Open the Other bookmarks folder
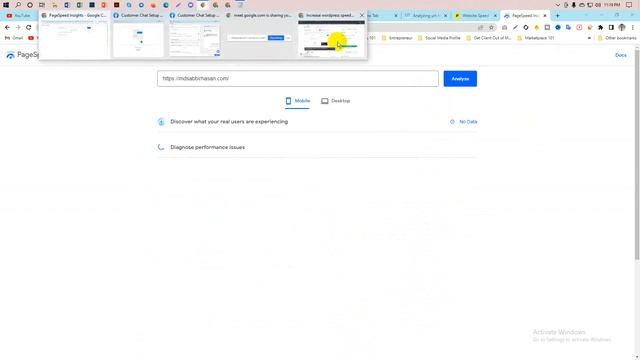Viewport: 640px width, 360px height. click(x=617, y=38)
